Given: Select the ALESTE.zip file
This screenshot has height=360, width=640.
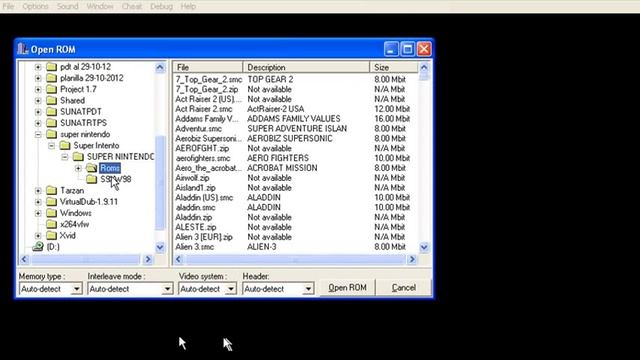Looking at the screenshot, I should pos(196,227).
